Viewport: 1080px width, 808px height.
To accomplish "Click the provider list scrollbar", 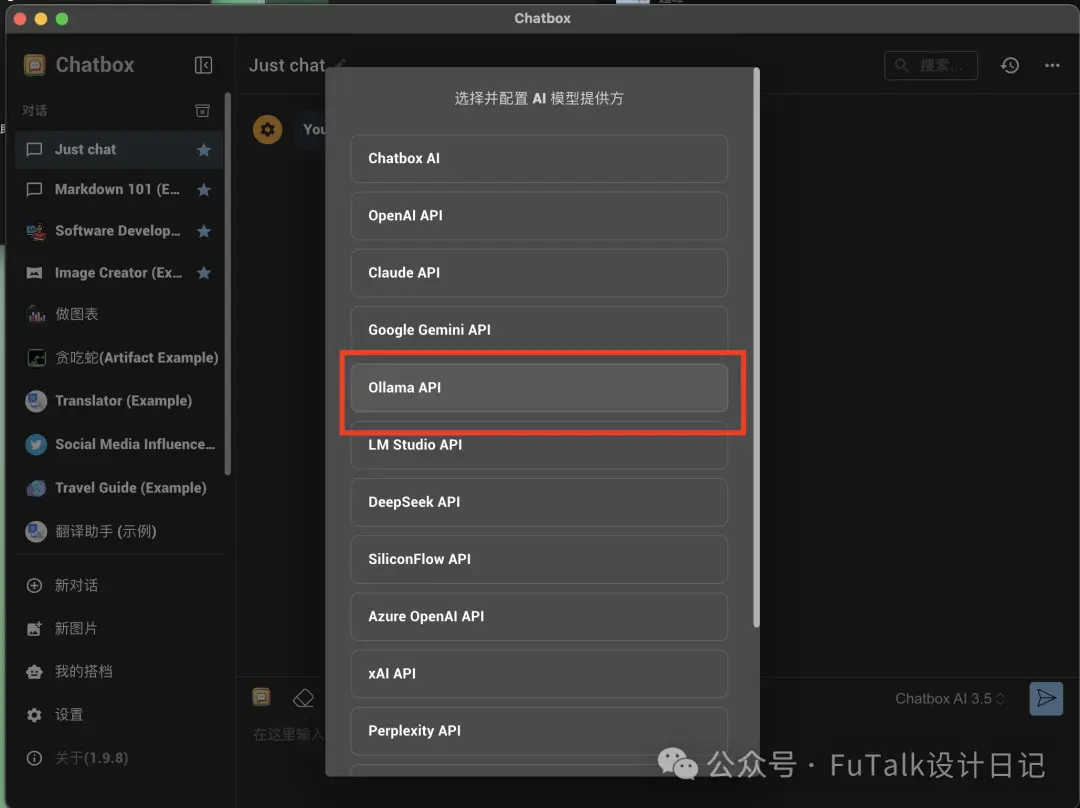I will 756,348.
